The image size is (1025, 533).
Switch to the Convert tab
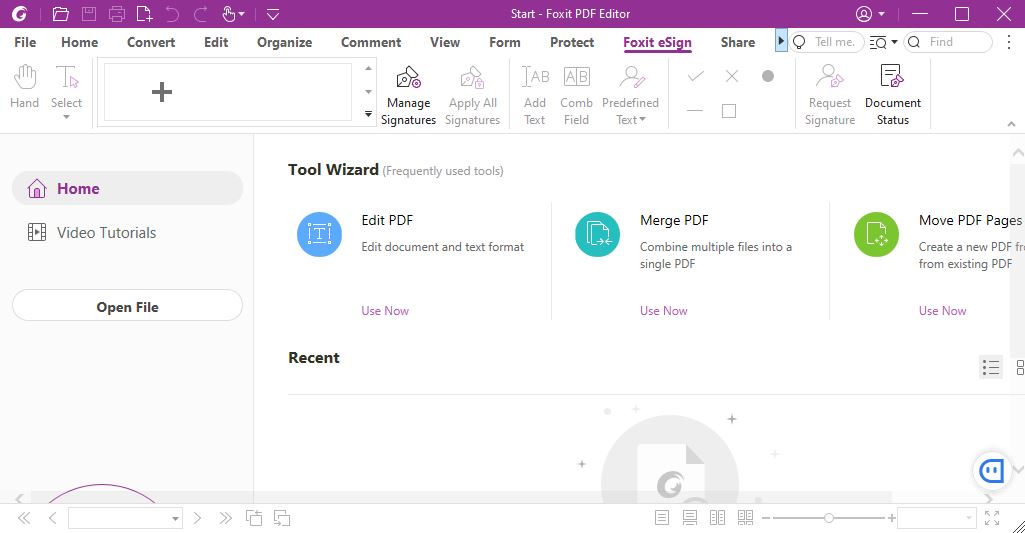point(151,43)
